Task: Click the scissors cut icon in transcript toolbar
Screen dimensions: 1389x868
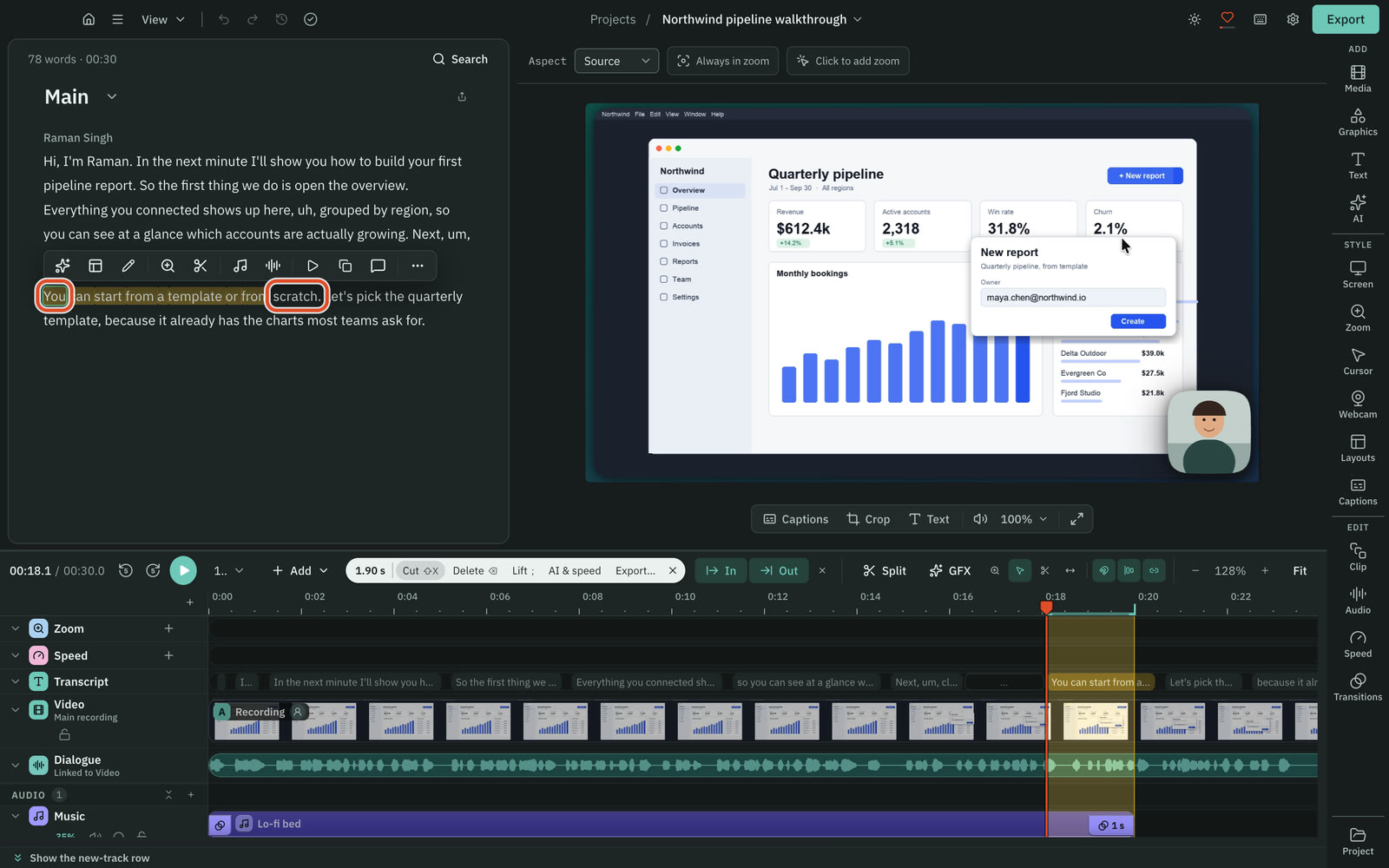Action: (x=201, y=266)
